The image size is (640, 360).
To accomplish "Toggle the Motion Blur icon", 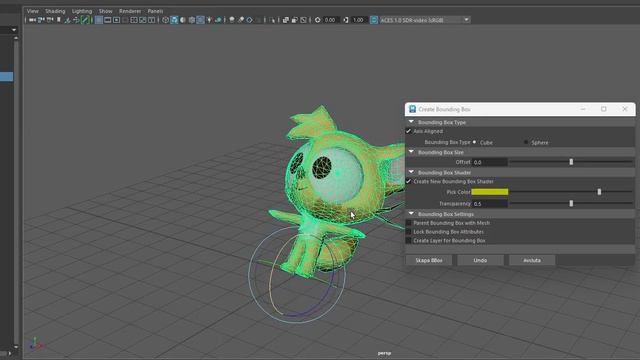I will coord(241,20).
